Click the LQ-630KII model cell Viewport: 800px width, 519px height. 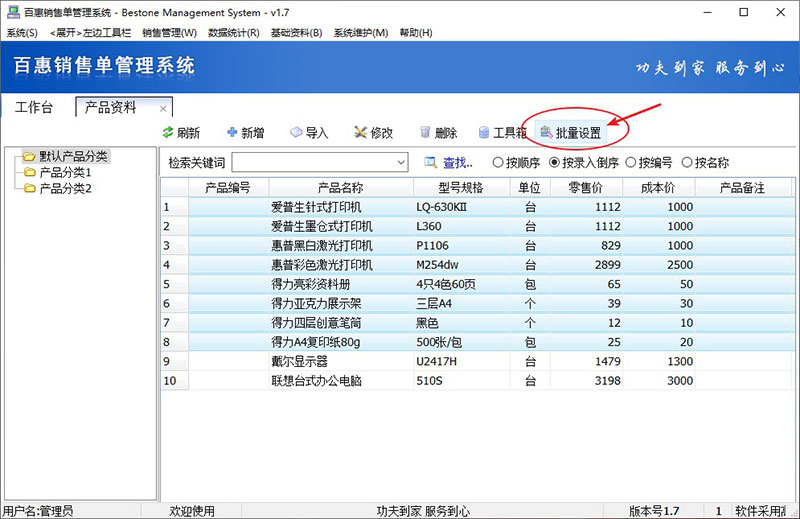tap(461, 207)
